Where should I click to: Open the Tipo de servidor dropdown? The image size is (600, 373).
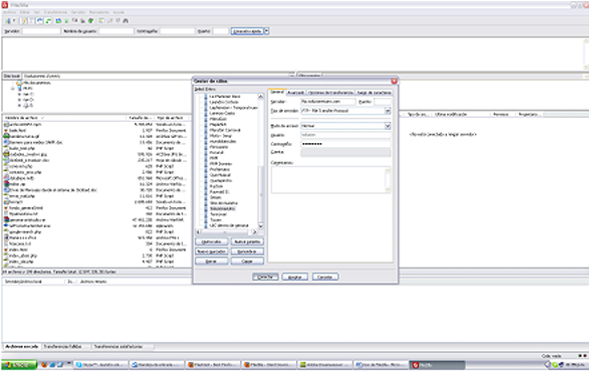[x=346, y=111]
